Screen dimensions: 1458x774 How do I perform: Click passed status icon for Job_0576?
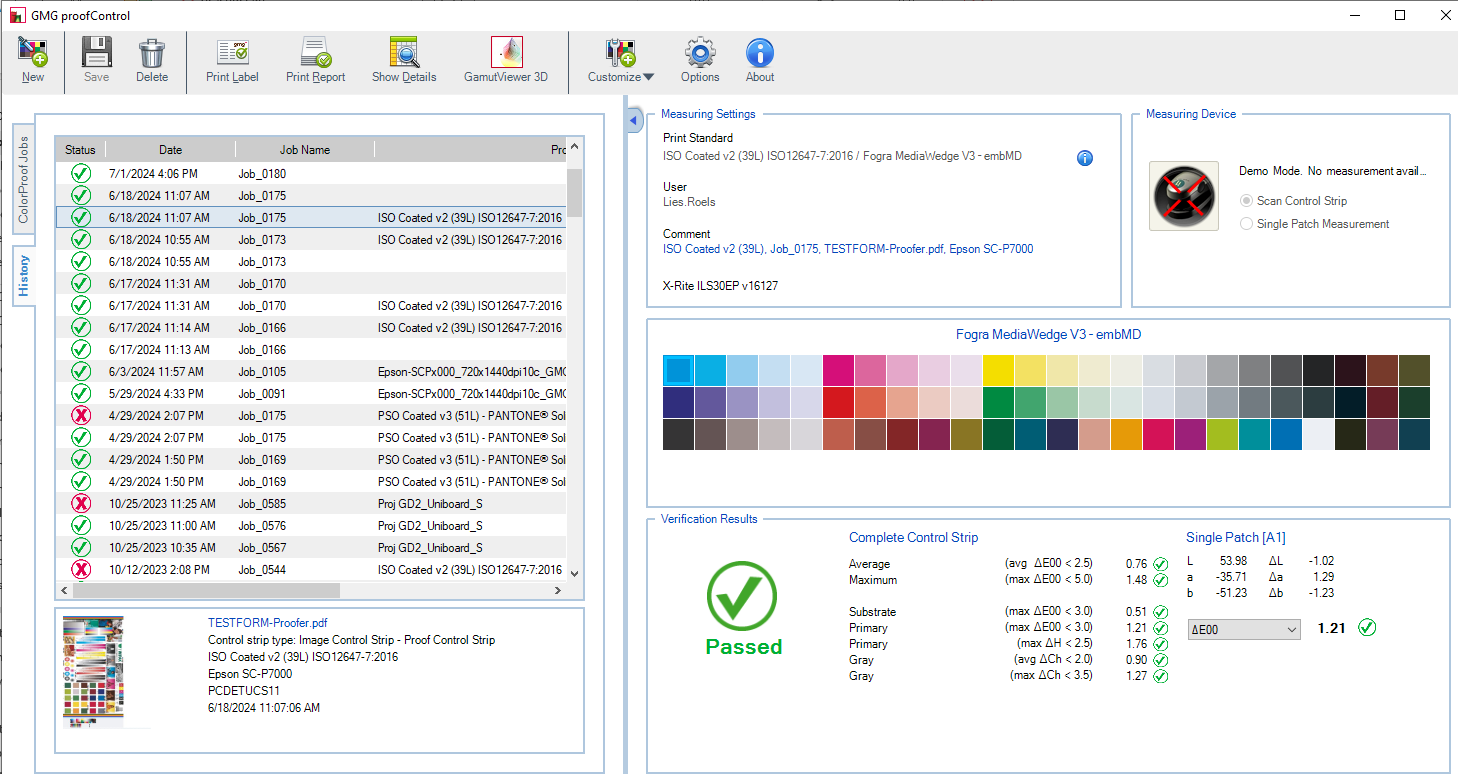coord(81,526)
